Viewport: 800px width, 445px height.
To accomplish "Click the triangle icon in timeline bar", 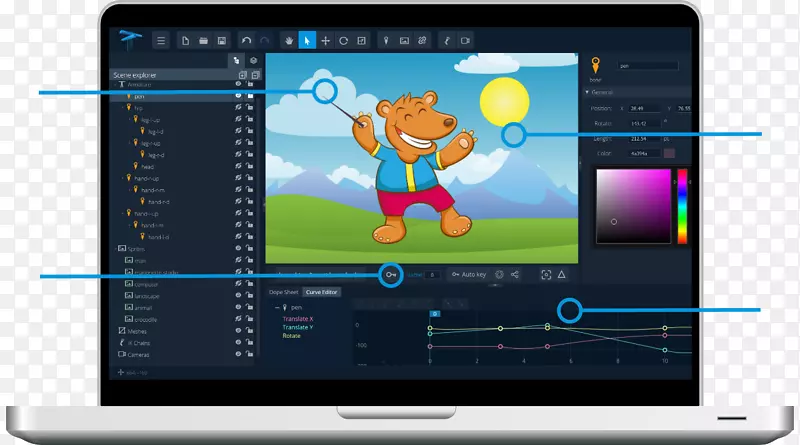I will click(562, 275).
